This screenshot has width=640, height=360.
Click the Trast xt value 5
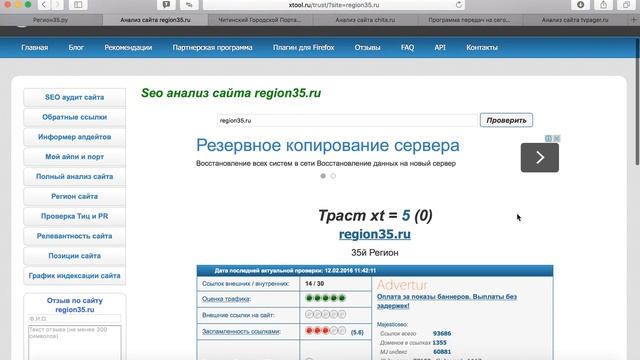406,215
